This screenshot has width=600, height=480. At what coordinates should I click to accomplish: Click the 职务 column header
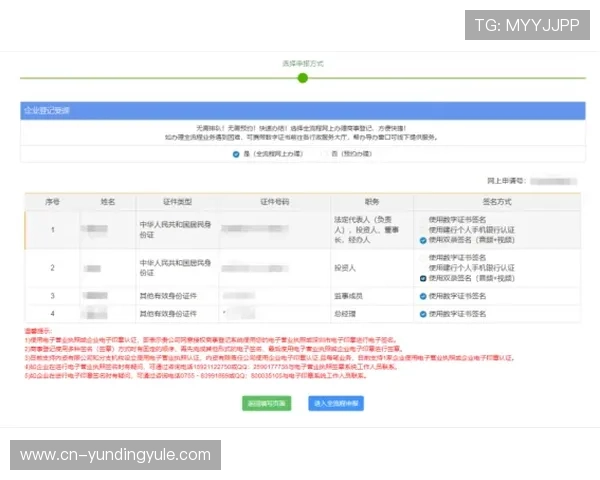(x=372, y=202)
